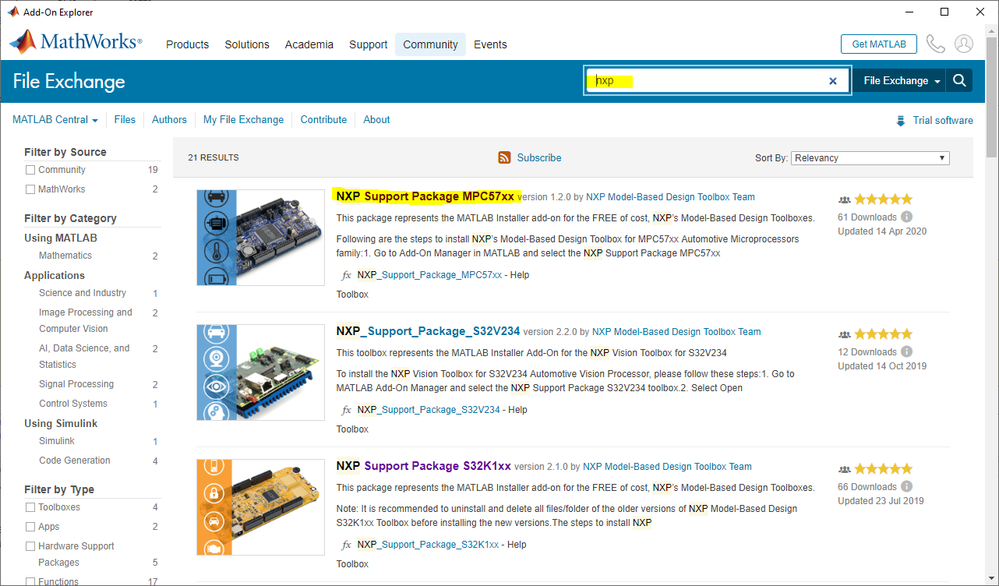
Task: Filter by Simulink category
Action: pyautogui.click(x=57, y=441)
